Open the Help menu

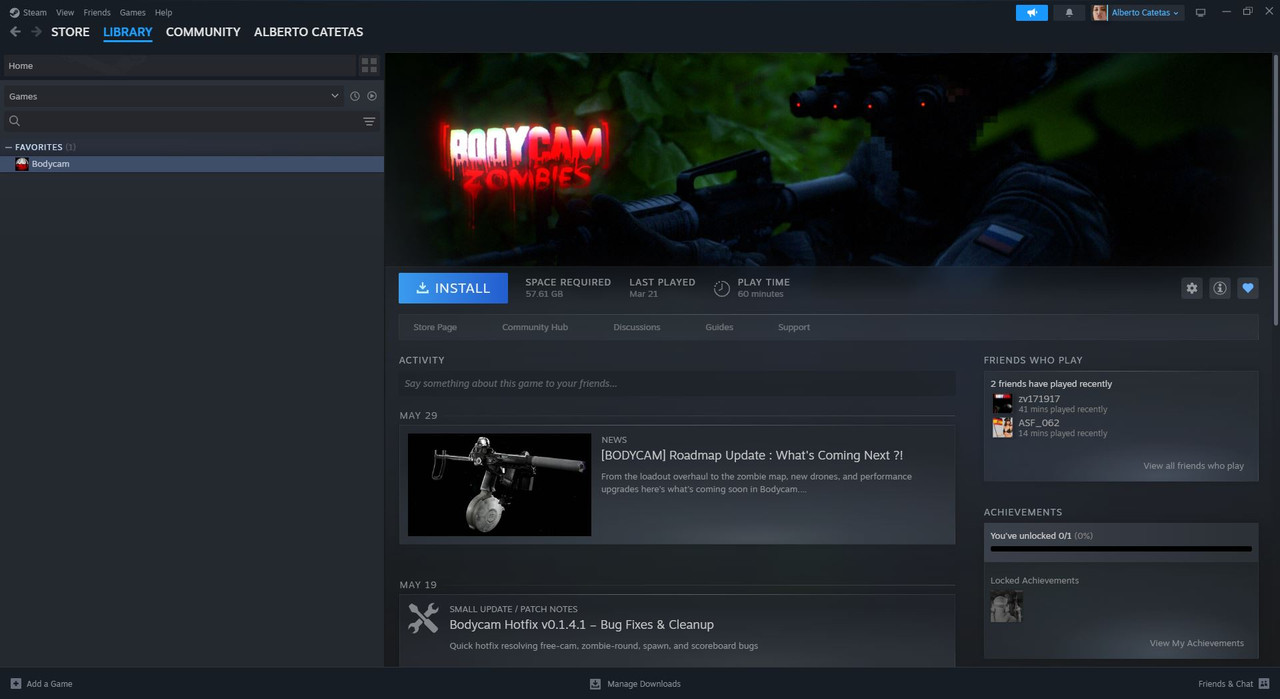click(164, 12)
